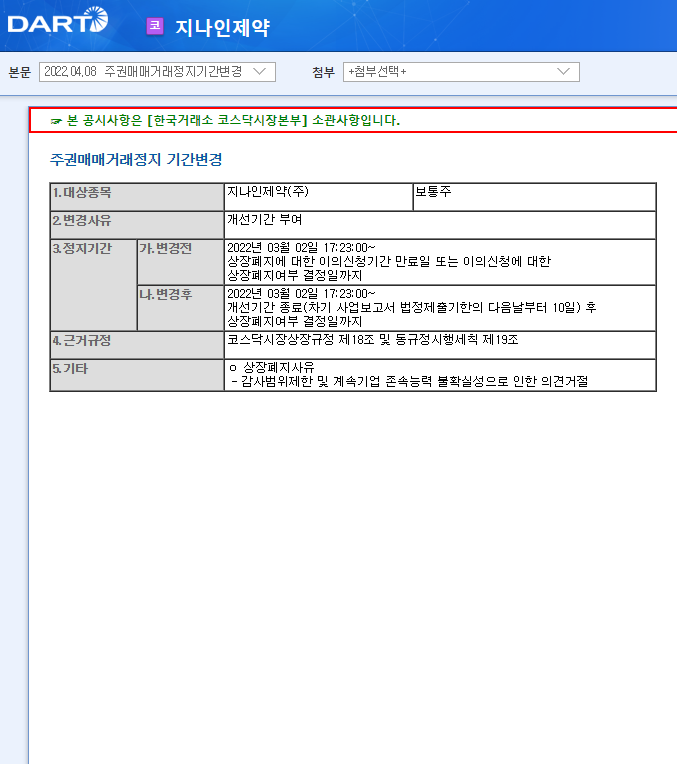Viewport: 677px width, 764px height.
Task: Click the 이의신청기간 만료일 line in 변경전
Action: (x=389, y=262)
